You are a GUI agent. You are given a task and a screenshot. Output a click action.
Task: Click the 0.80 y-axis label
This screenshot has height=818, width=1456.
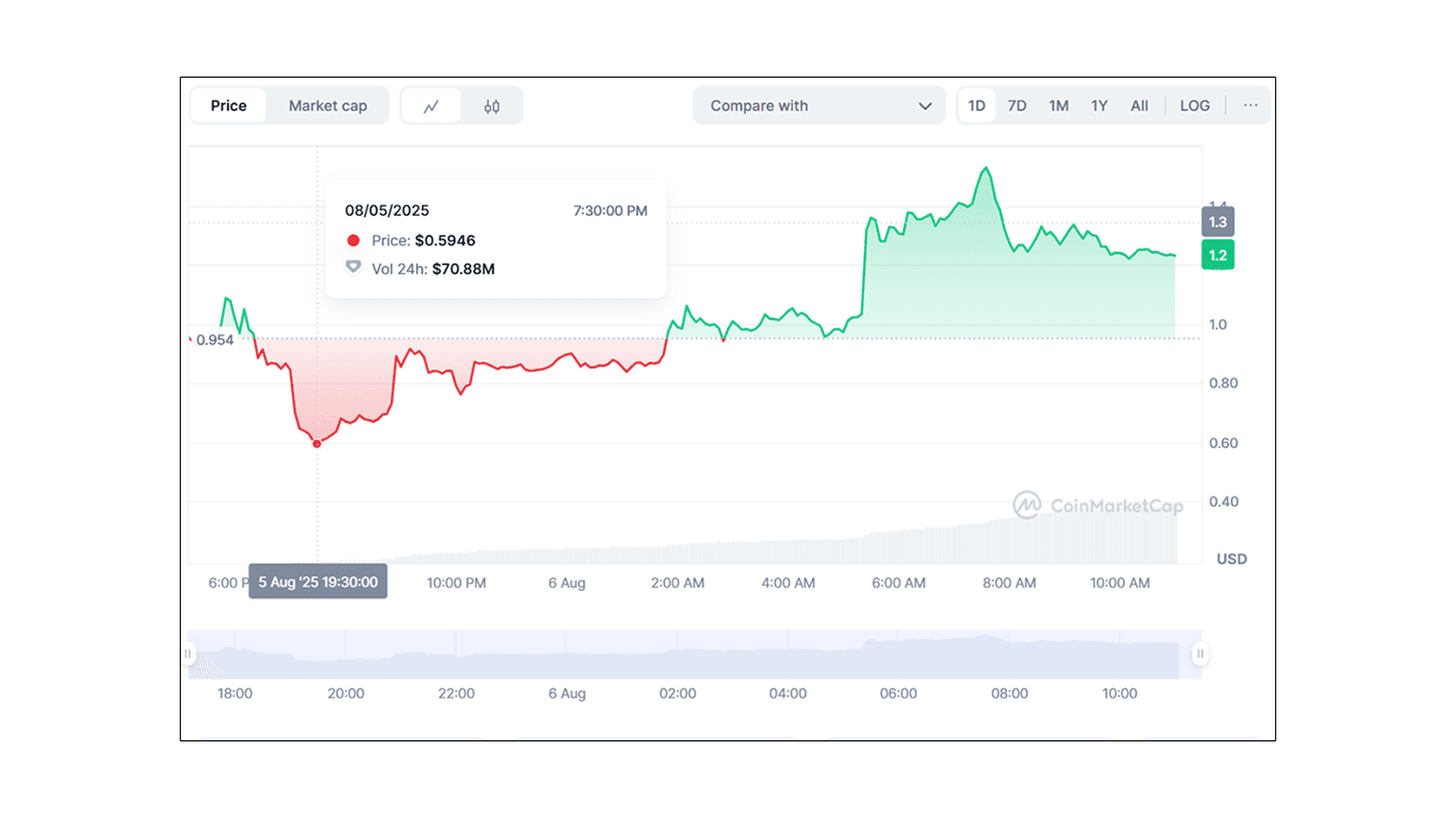click(x=1223, y=383)
